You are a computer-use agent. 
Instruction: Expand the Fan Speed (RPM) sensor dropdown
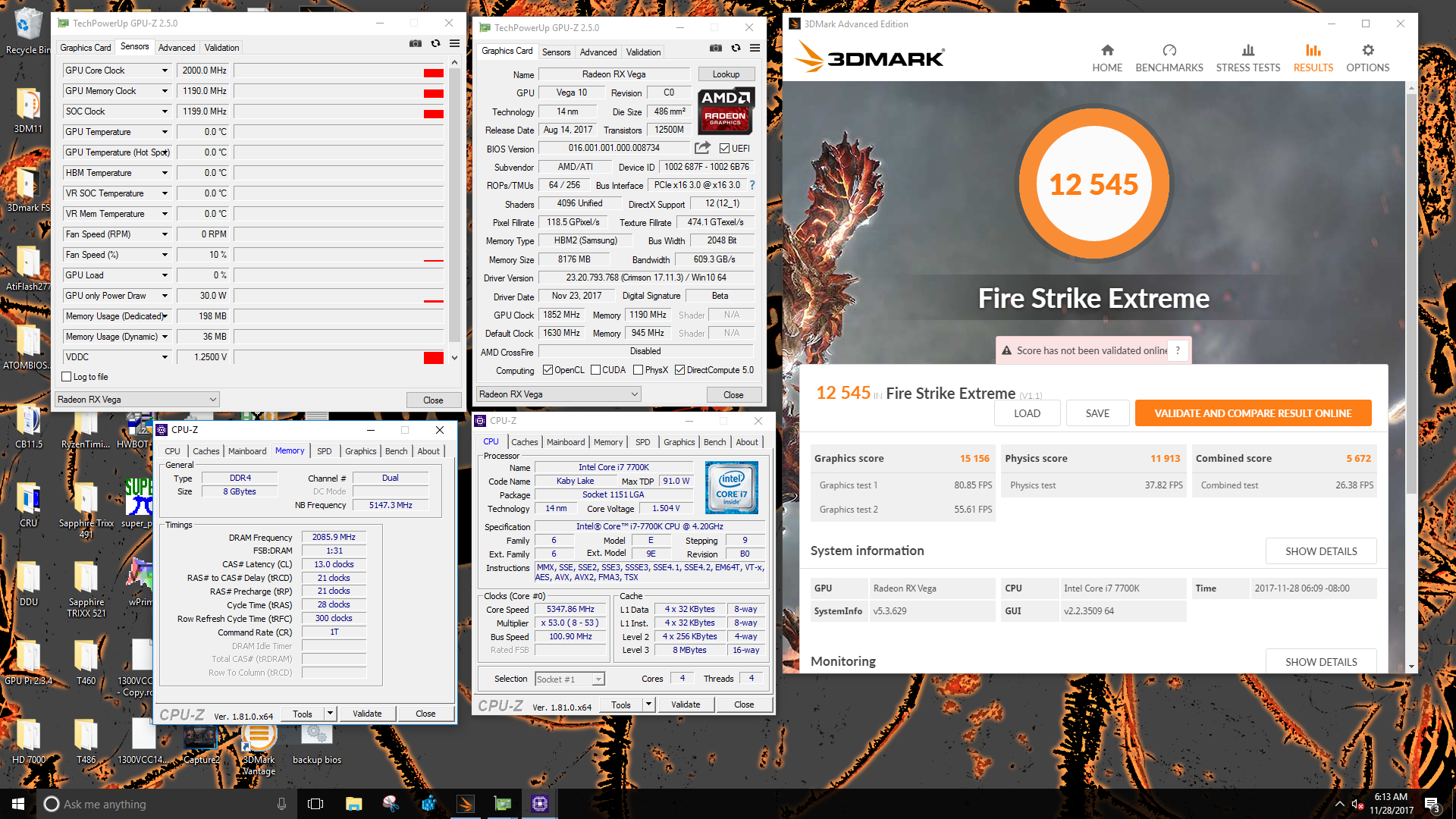click(165, 234)
